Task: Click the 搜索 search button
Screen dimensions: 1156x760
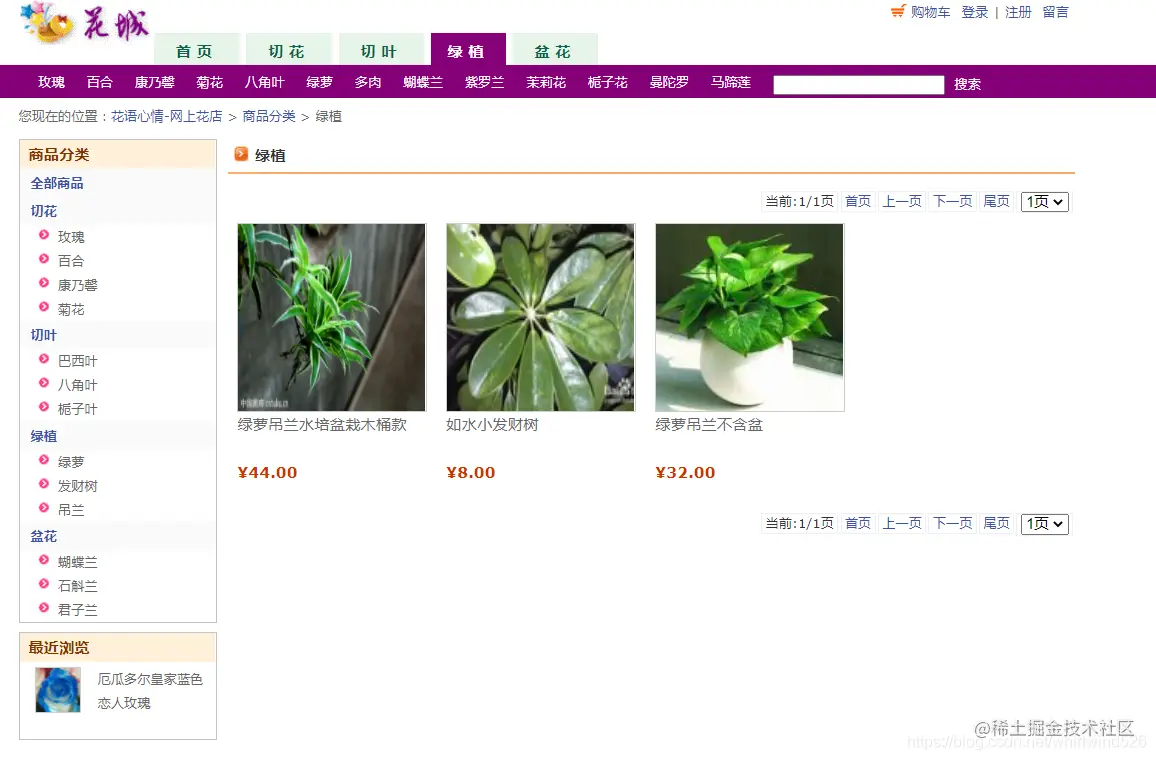Action: pos(967,85)
